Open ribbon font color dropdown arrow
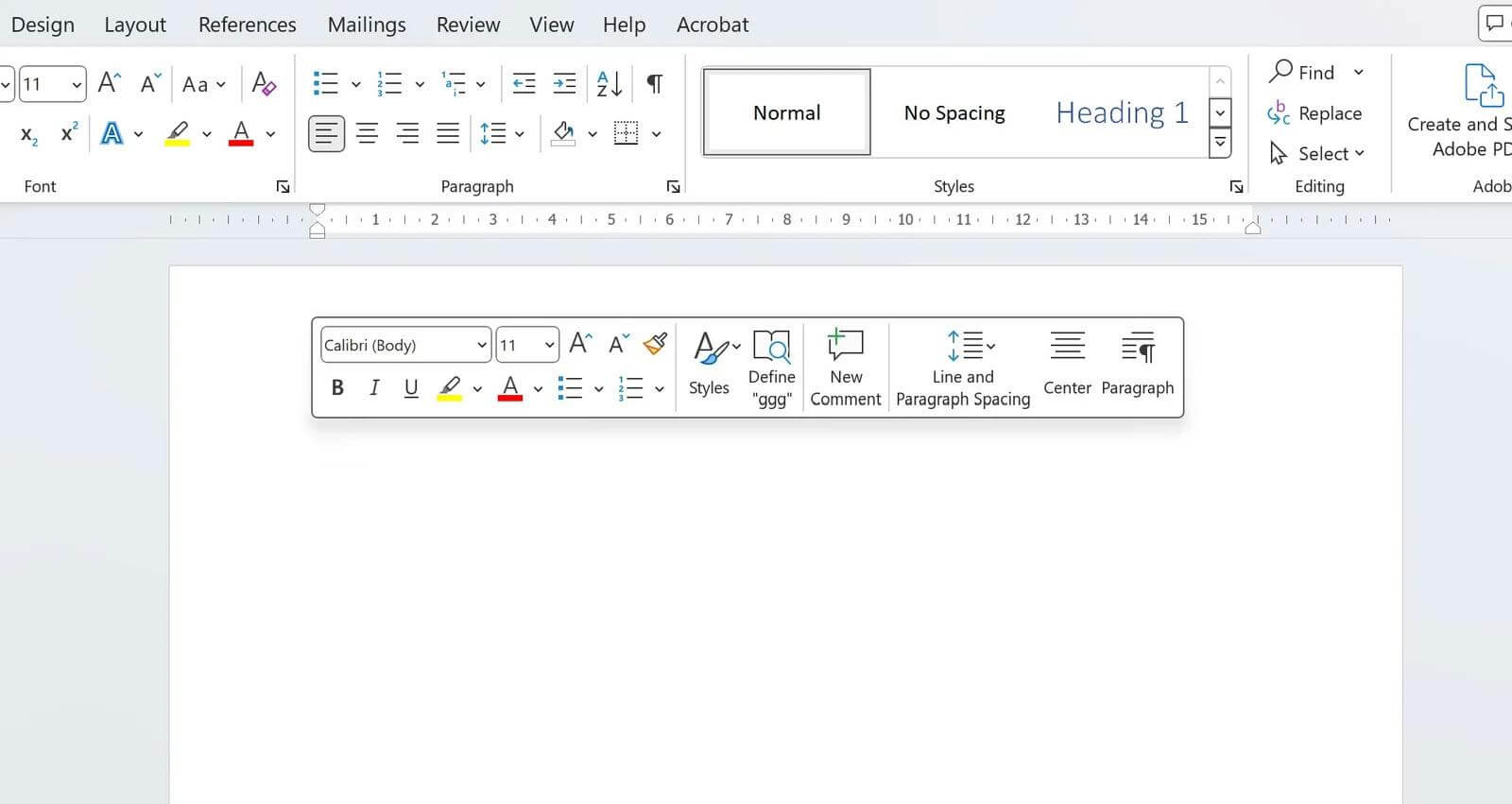This screenshot has width=1512, height=804. click(x=270, y=134)
